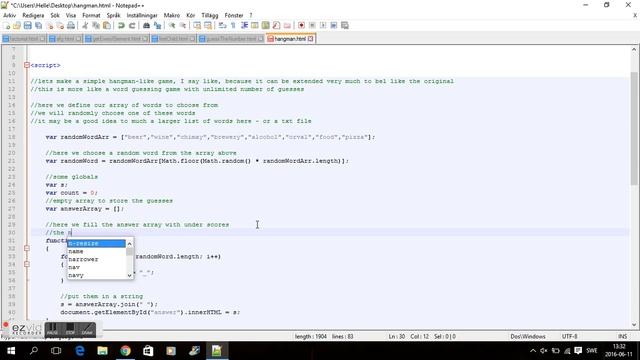The image size is (640, 360).
Task: Click the editor vertical scrollbar thumb
Action: pos(634,128)
